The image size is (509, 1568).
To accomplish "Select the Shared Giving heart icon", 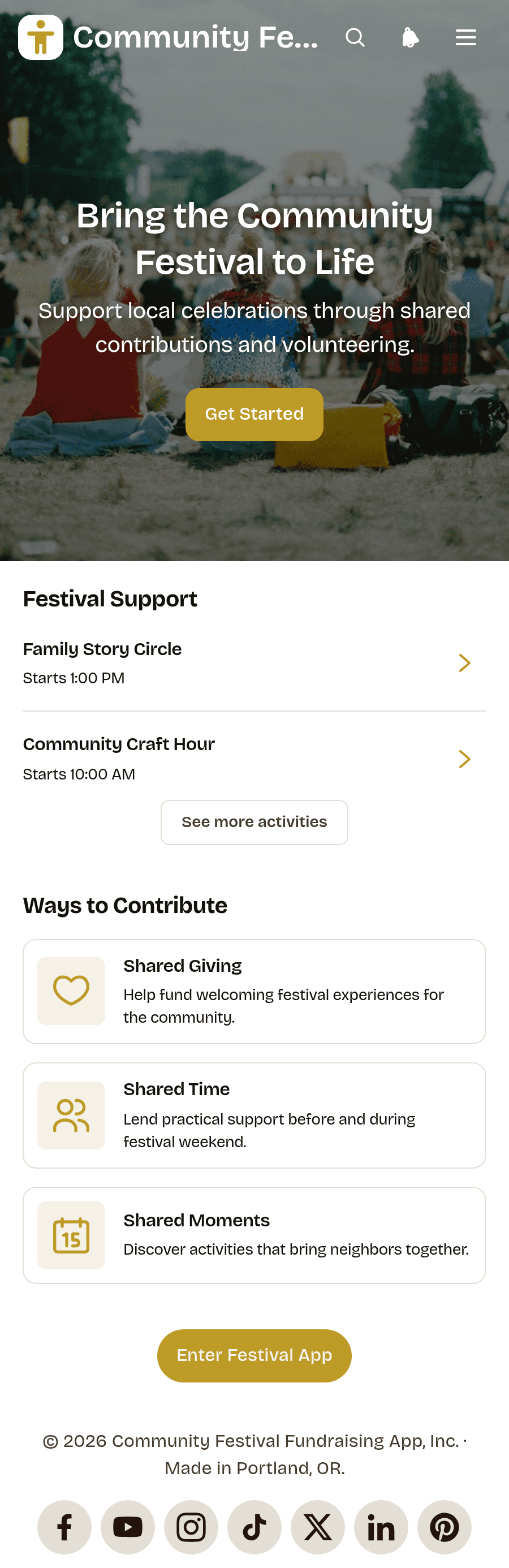I will (71, 991).
